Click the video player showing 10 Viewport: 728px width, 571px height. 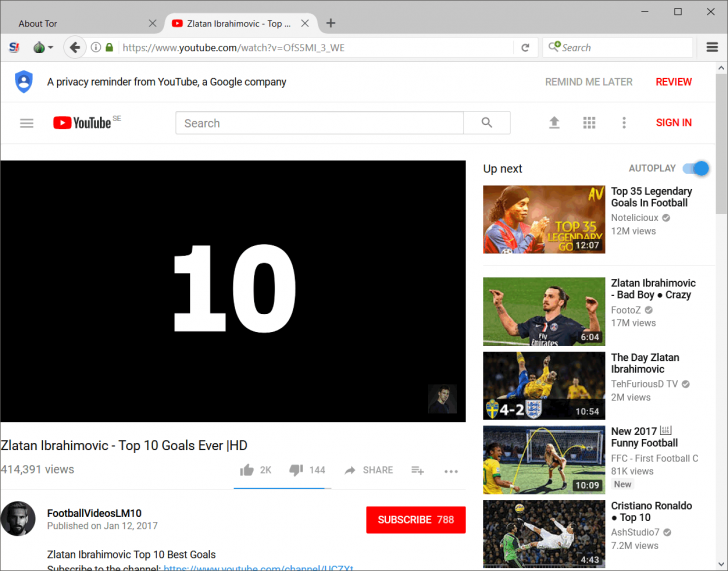point(233,291)
